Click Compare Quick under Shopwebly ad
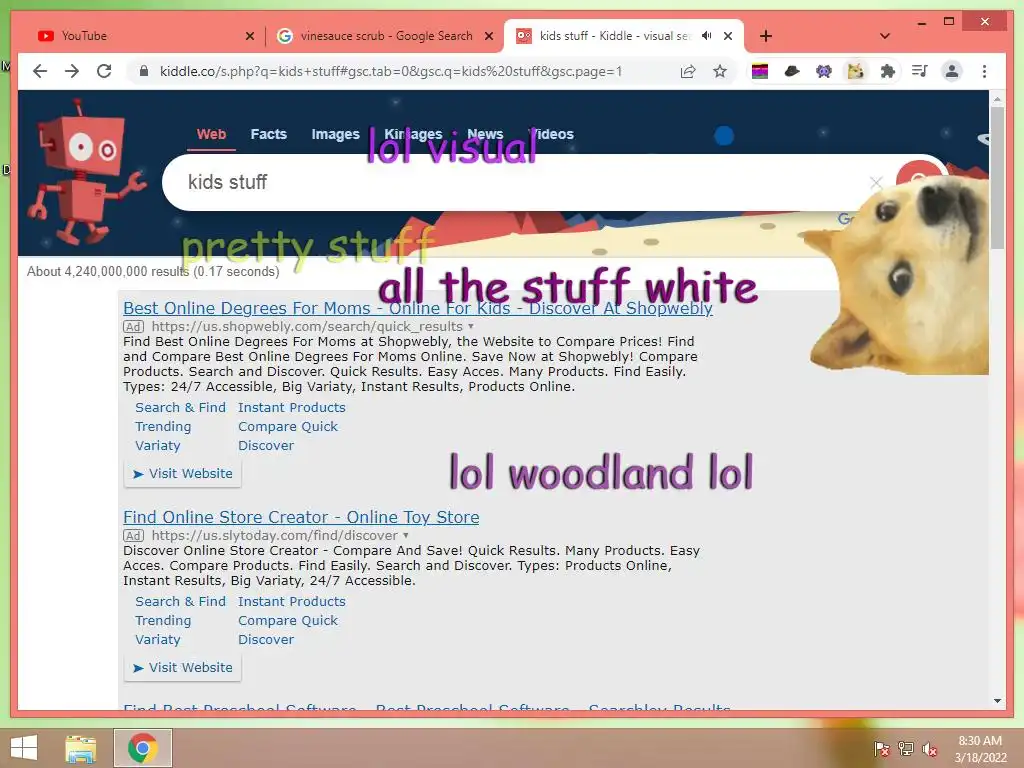Image resolution: width=1024 pixels, height=768 pixels. [x=287, y=426]
